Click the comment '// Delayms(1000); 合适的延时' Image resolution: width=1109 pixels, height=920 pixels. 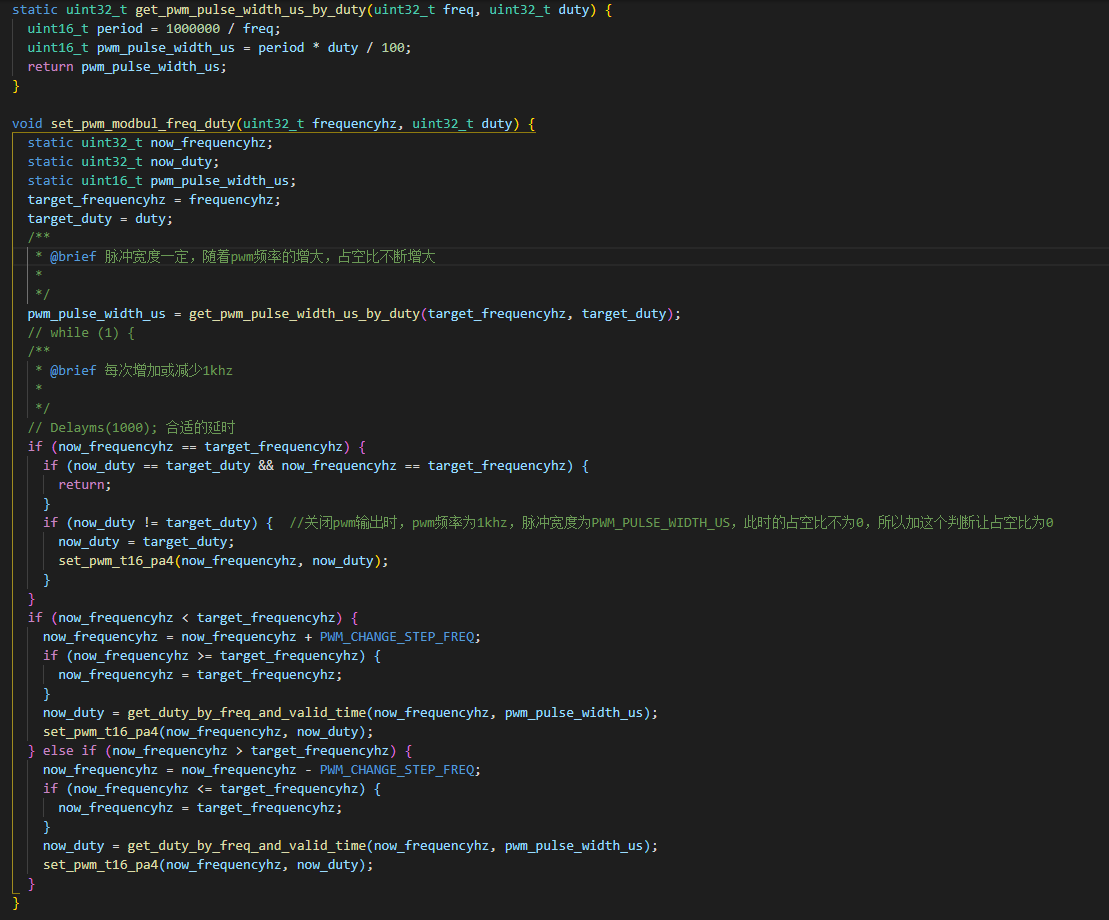tap(131, 428)
